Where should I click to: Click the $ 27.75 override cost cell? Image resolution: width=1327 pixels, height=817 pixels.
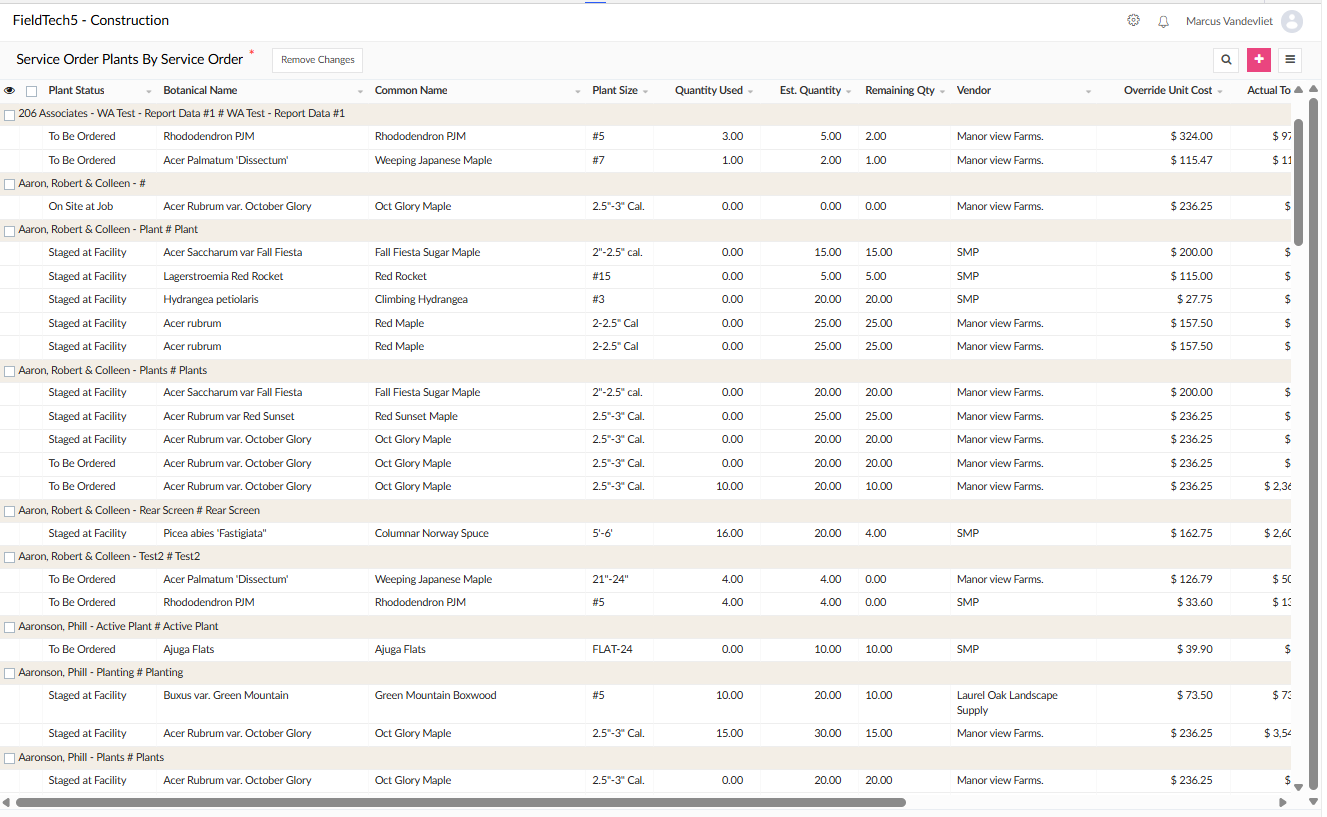click(1194, 300)
